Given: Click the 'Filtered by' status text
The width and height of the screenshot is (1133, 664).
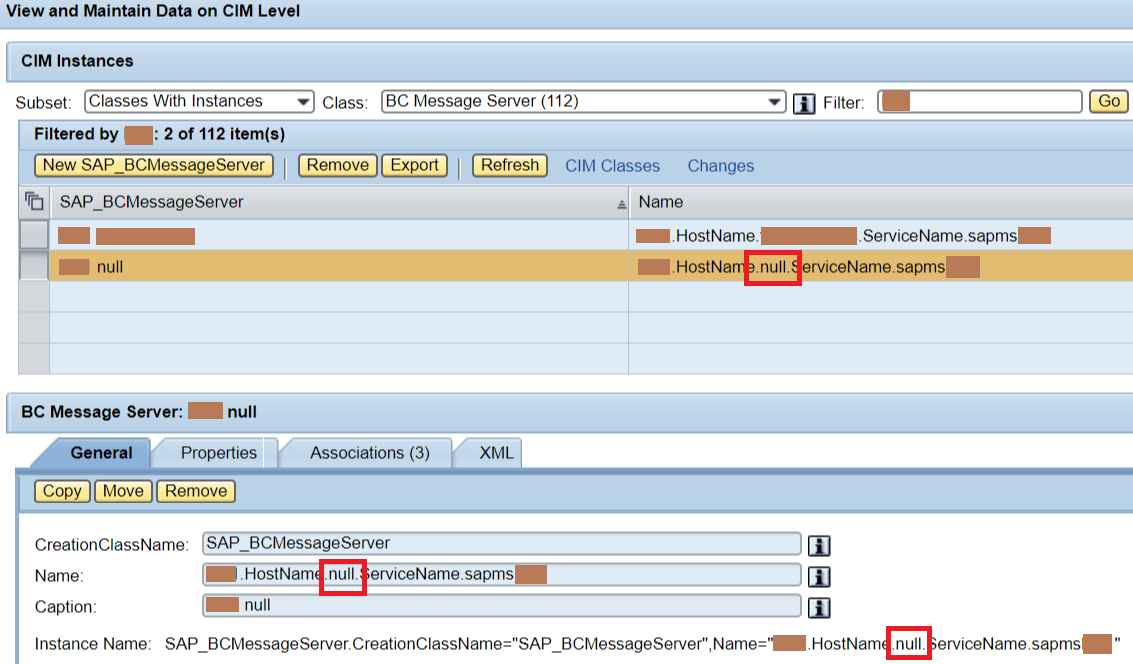Looking at the screenshot, I should point(159,134).
